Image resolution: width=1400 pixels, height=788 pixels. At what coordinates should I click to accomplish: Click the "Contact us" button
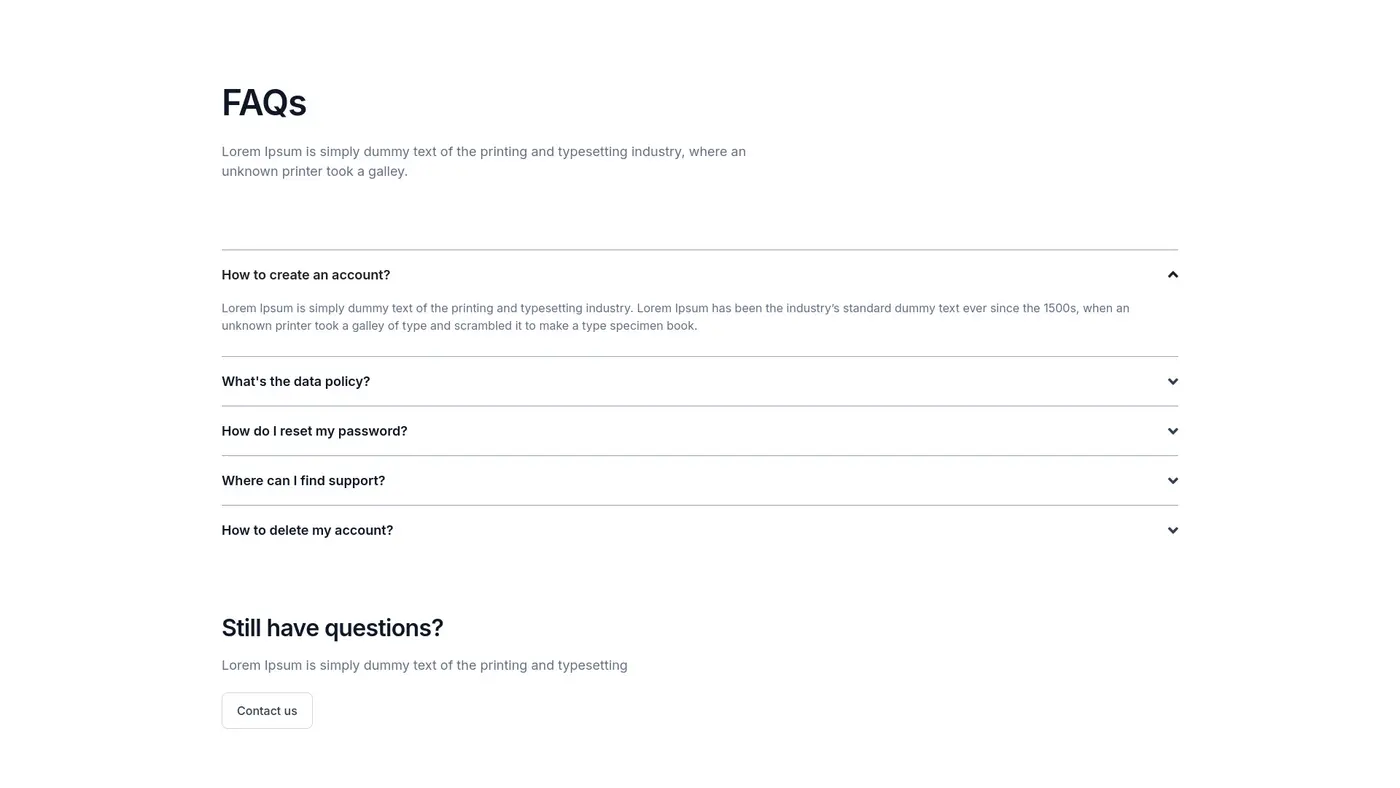tap(267, 711)
